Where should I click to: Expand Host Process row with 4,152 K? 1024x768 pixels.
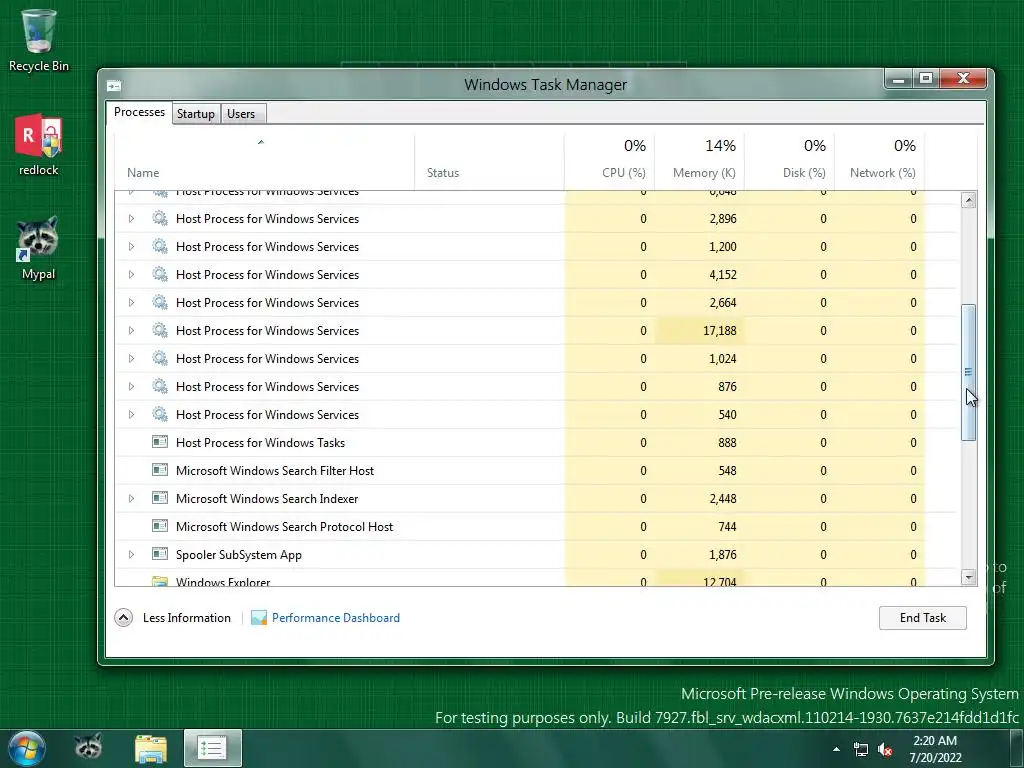(x=131, y=275)
